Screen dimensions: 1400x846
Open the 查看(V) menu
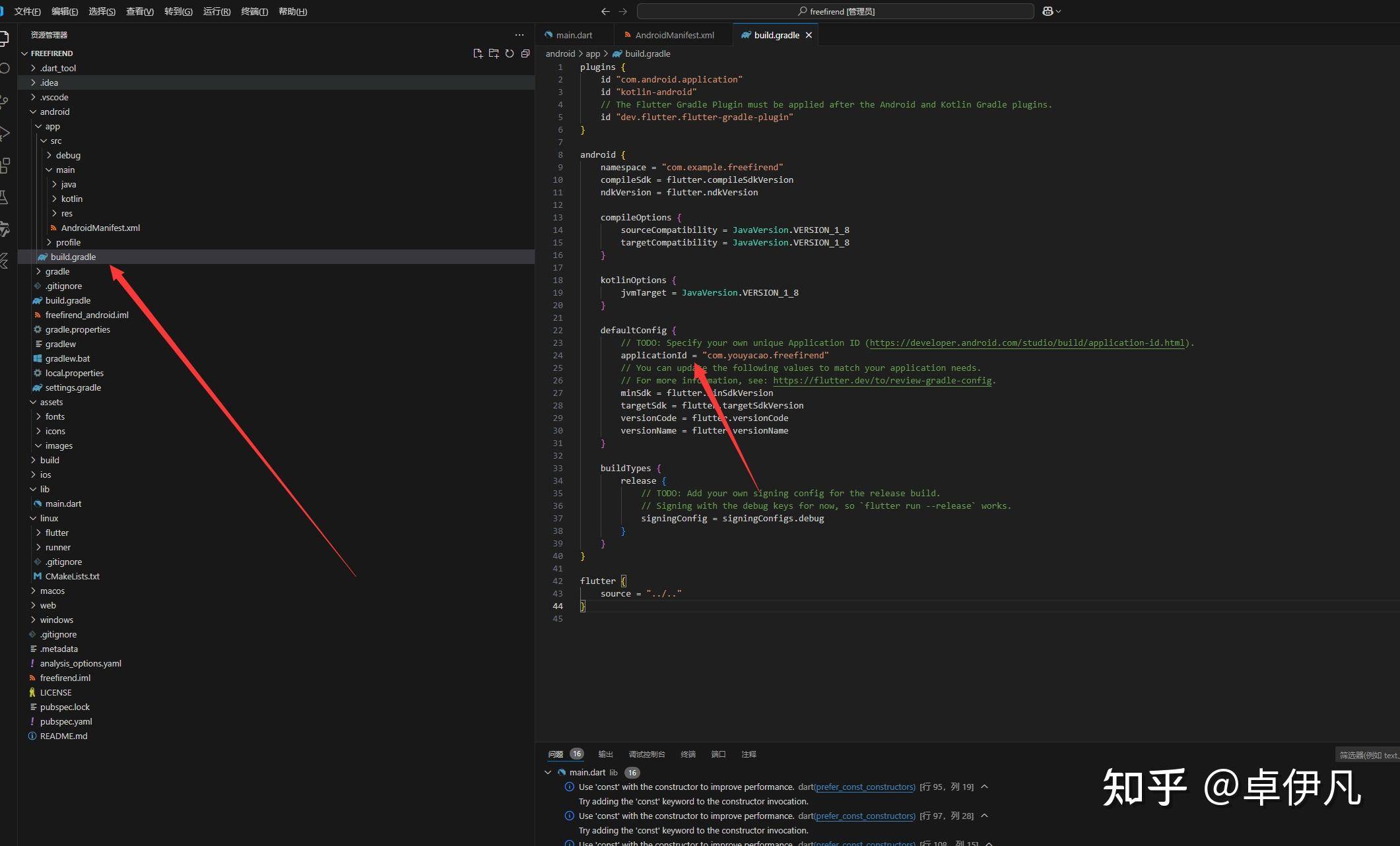point(140,11)
